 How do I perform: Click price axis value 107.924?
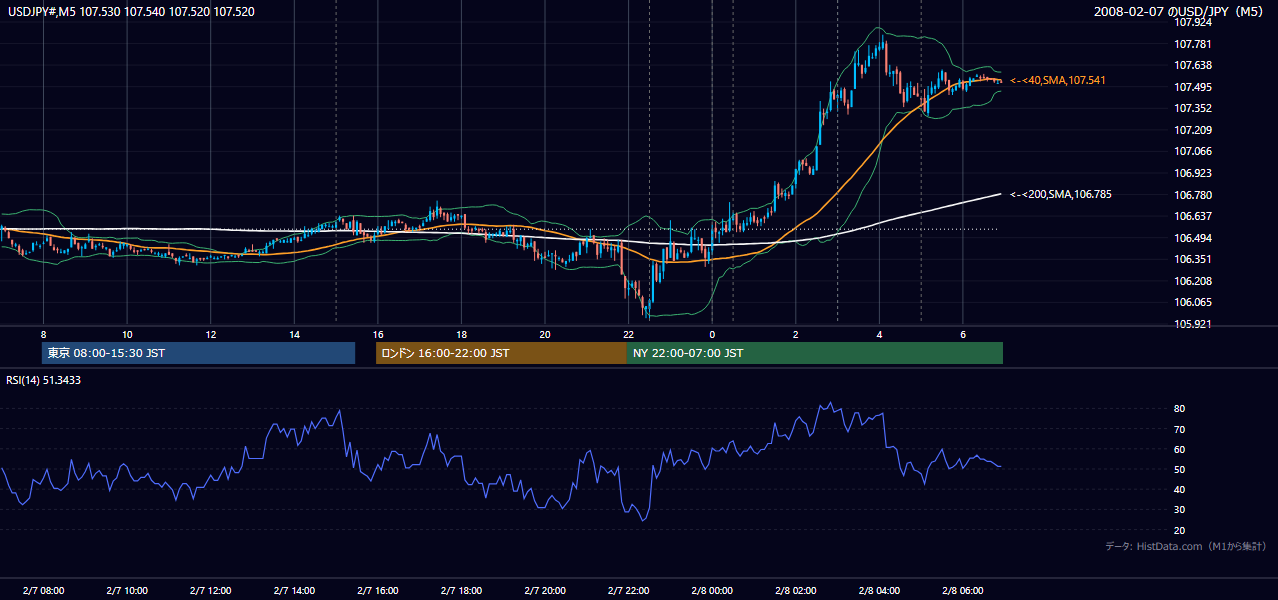point(1192,22)
